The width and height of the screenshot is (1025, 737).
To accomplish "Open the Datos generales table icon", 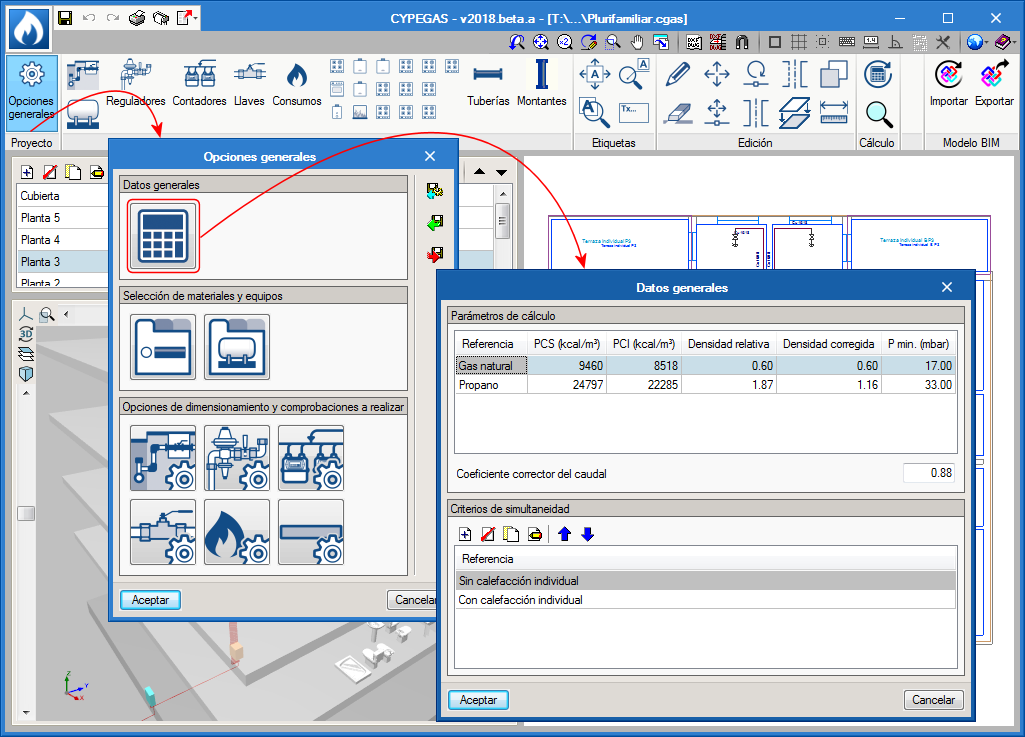I will (163, 236).
